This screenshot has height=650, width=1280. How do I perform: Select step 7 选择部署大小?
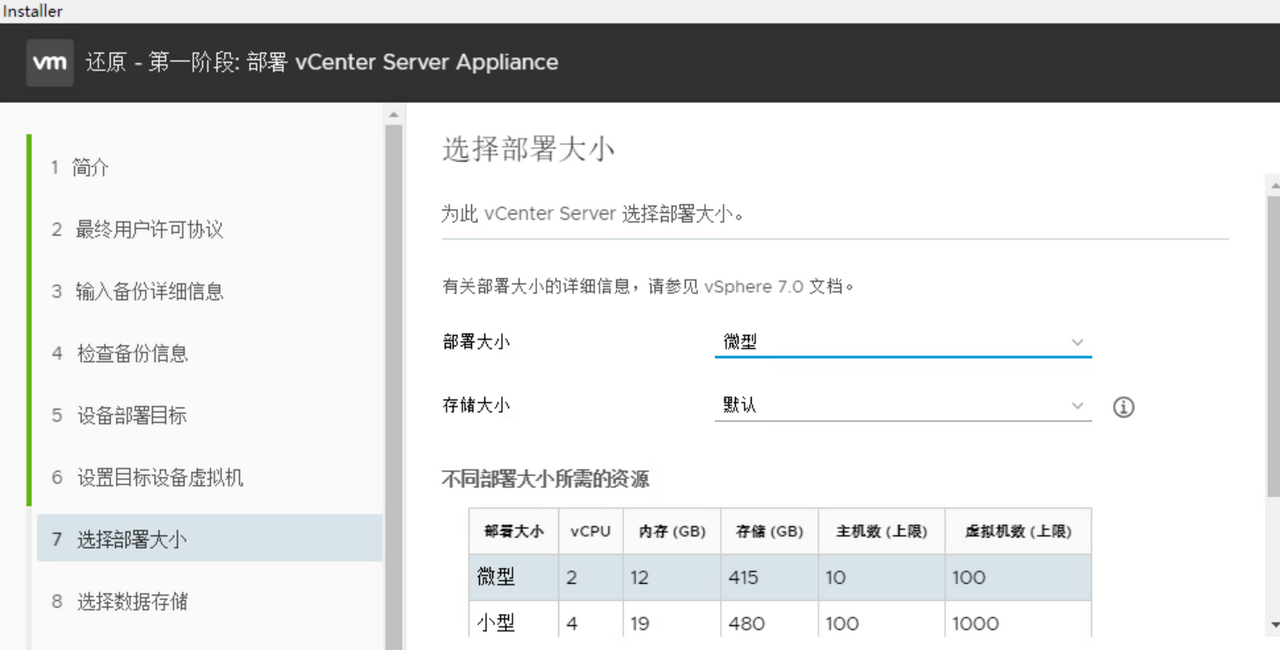[x=210, y=539]
